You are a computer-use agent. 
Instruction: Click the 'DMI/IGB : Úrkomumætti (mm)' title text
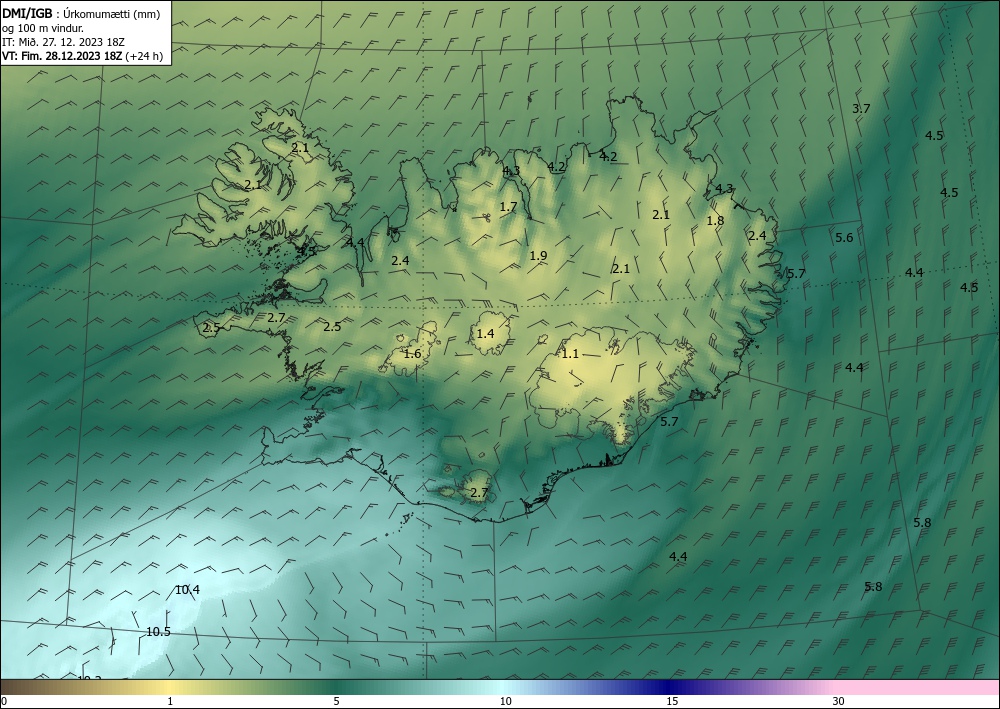[81, 13]
